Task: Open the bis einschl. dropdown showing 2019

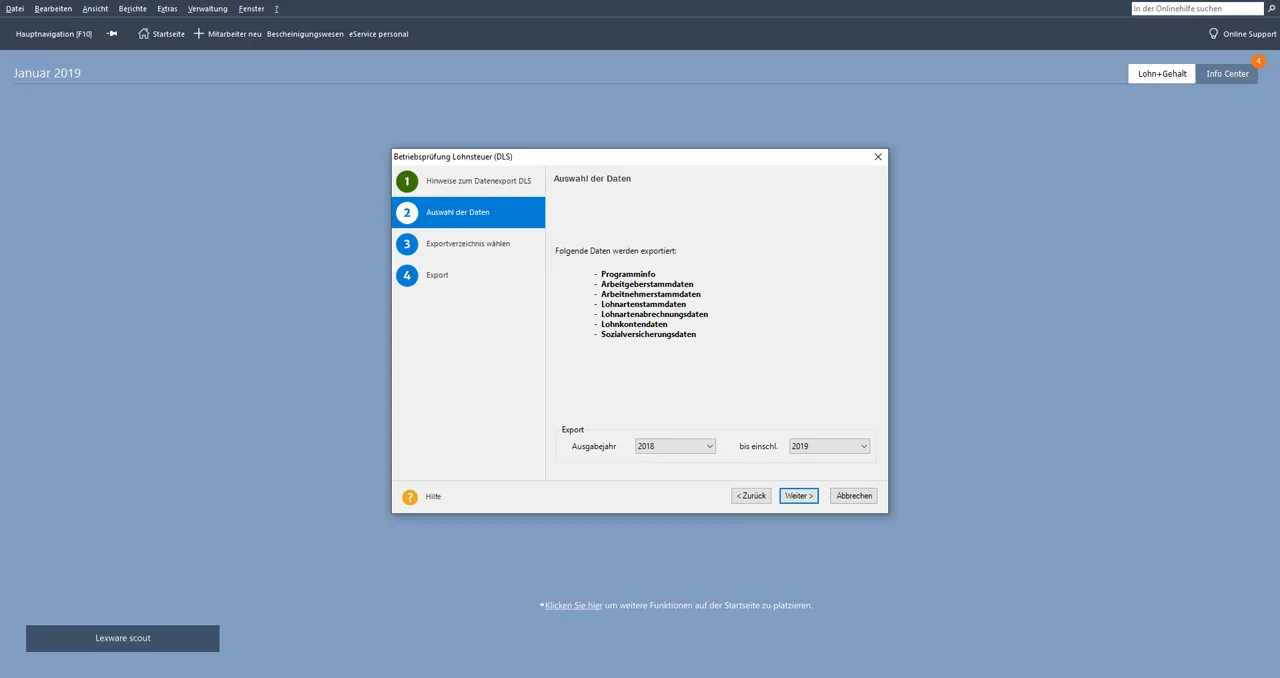Action: 829,446
